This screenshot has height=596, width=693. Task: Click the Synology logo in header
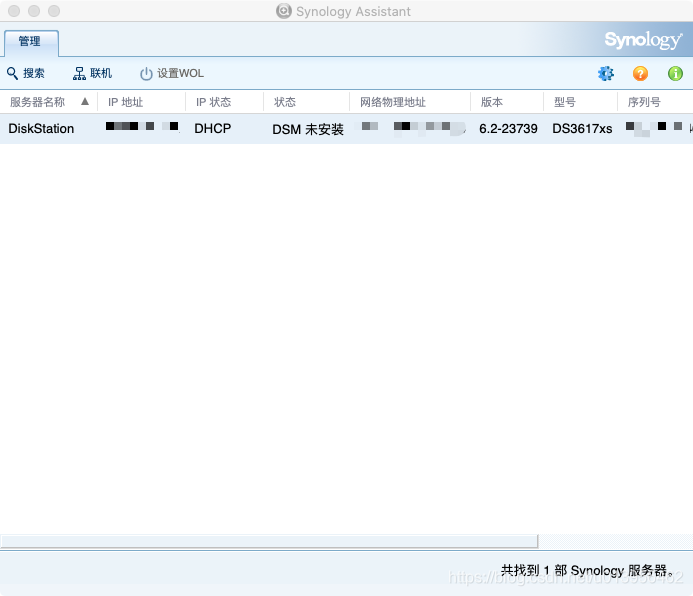tap(643, 40)
